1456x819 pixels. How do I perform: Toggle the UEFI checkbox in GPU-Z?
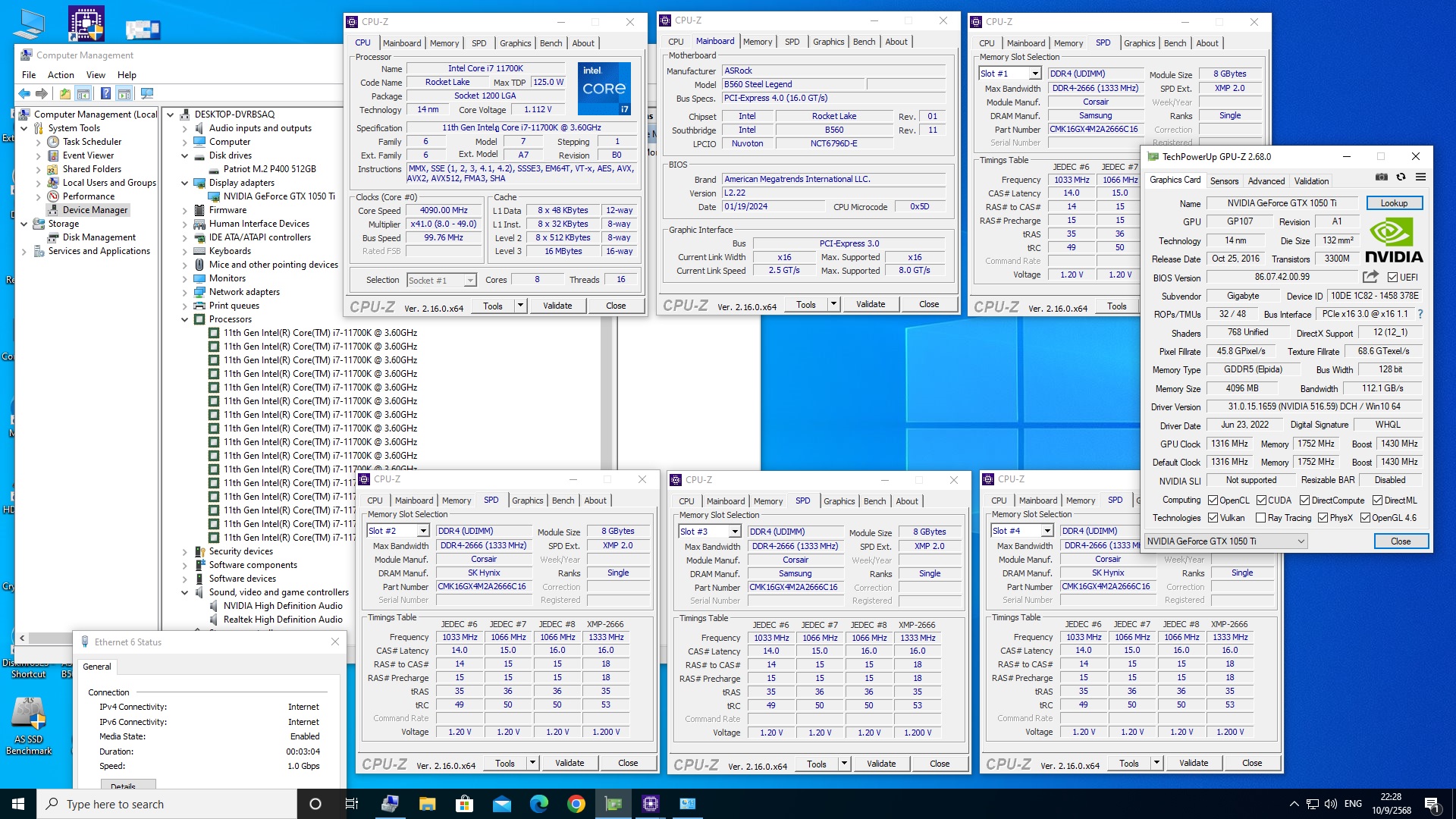[1392, 278]
